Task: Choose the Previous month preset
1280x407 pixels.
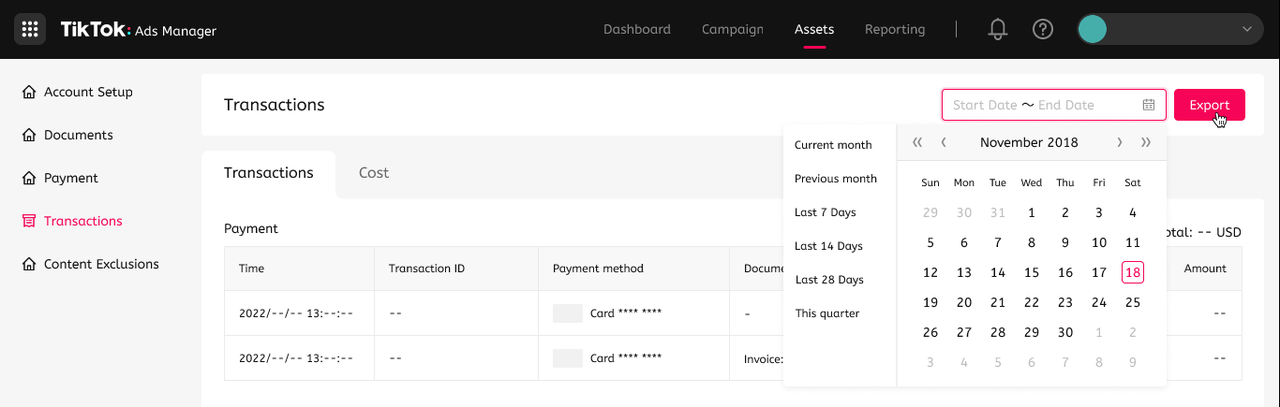Action: pos(835,179)
